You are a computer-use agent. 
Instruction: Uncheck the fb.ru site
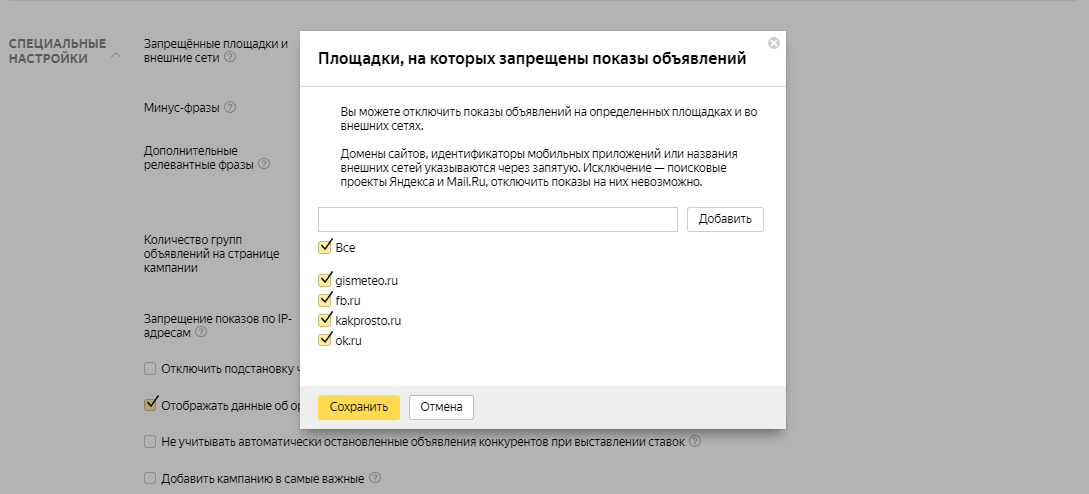325,300
